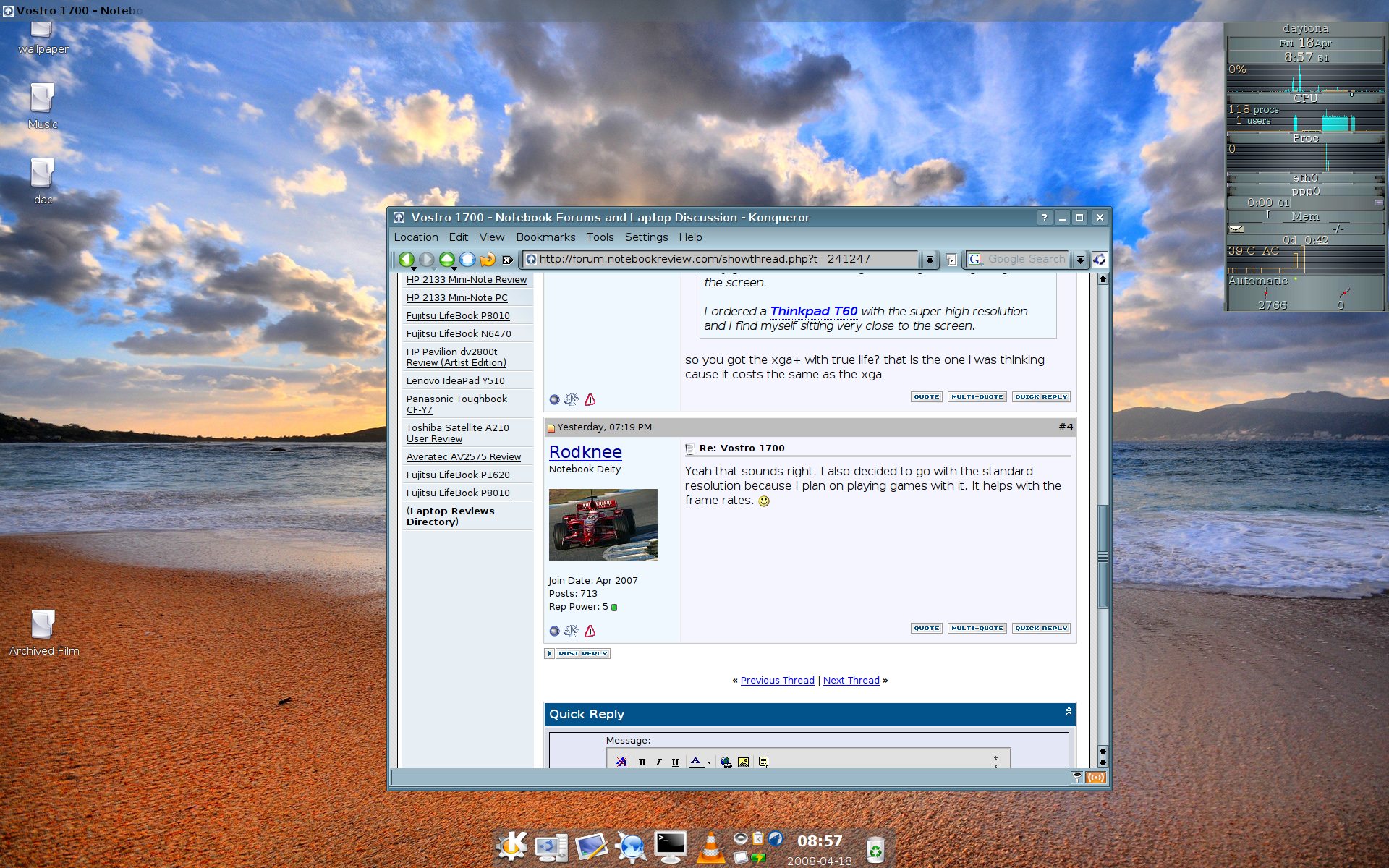Open Averatec AV2575 Review link
Image resolution: width=1389 pixels, height=868 pixels.
463,457
